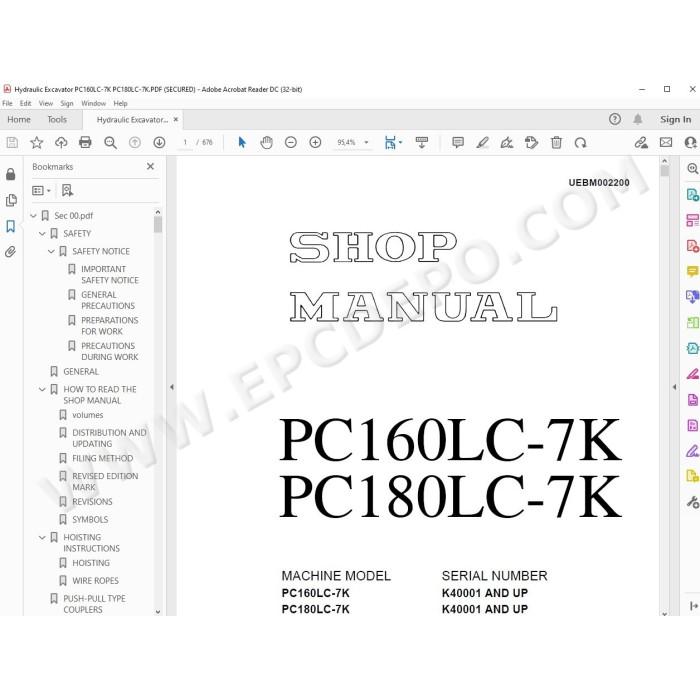Open More Tools wrench icon in right pane
The height and width of the screenshot is (700, 700).
[692, 502]
